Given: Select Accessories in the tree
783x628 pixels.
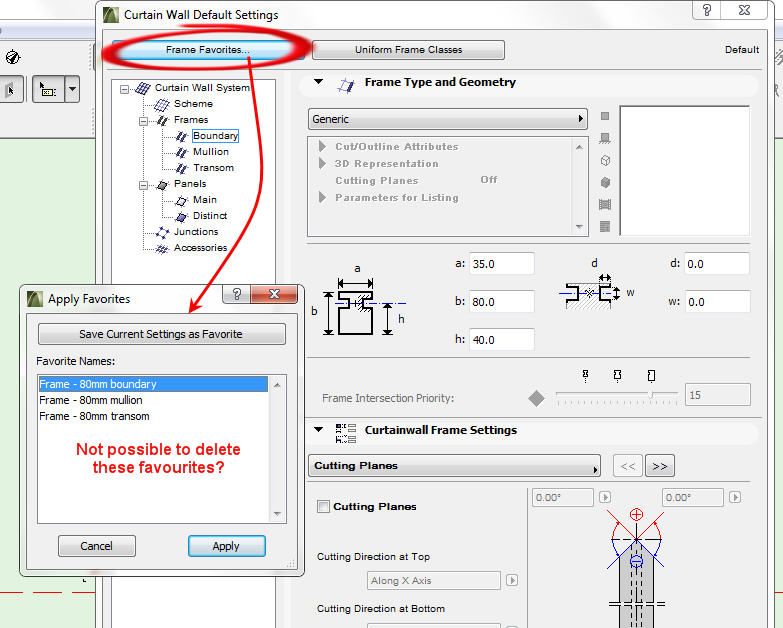Looking at the screenshot, I should (200, 248).
